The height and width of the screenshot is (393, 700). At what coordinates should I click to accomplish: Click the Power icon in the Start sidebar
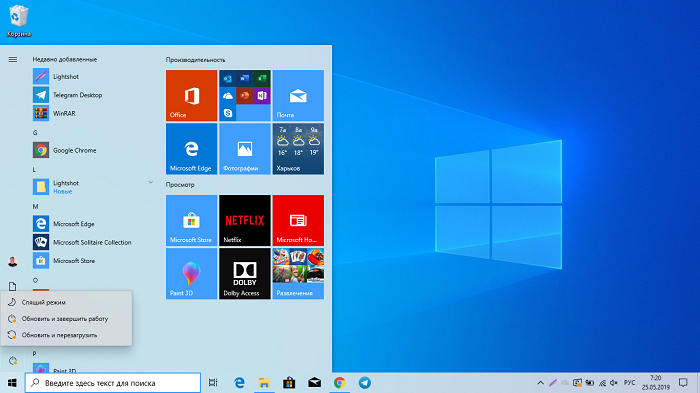pyautogui.click(x=12, y=360)
